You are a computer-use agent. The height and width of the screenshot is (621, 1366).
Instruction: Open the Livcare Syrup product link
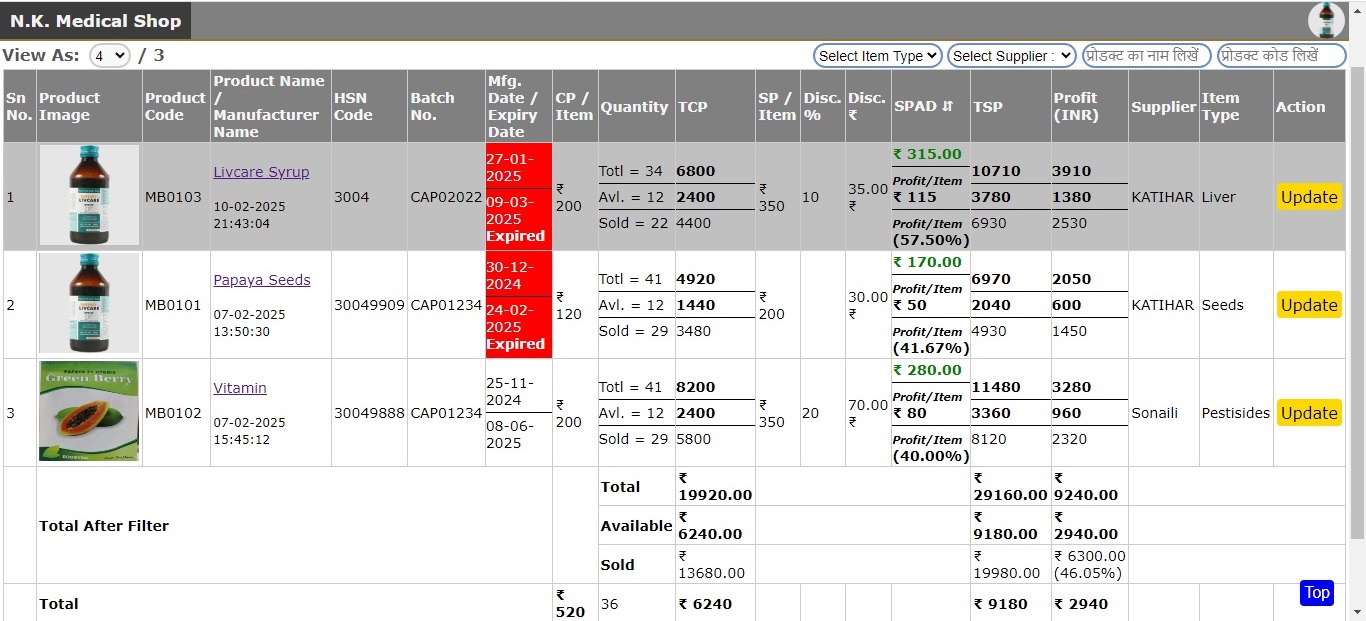click(x=261, y=172)
